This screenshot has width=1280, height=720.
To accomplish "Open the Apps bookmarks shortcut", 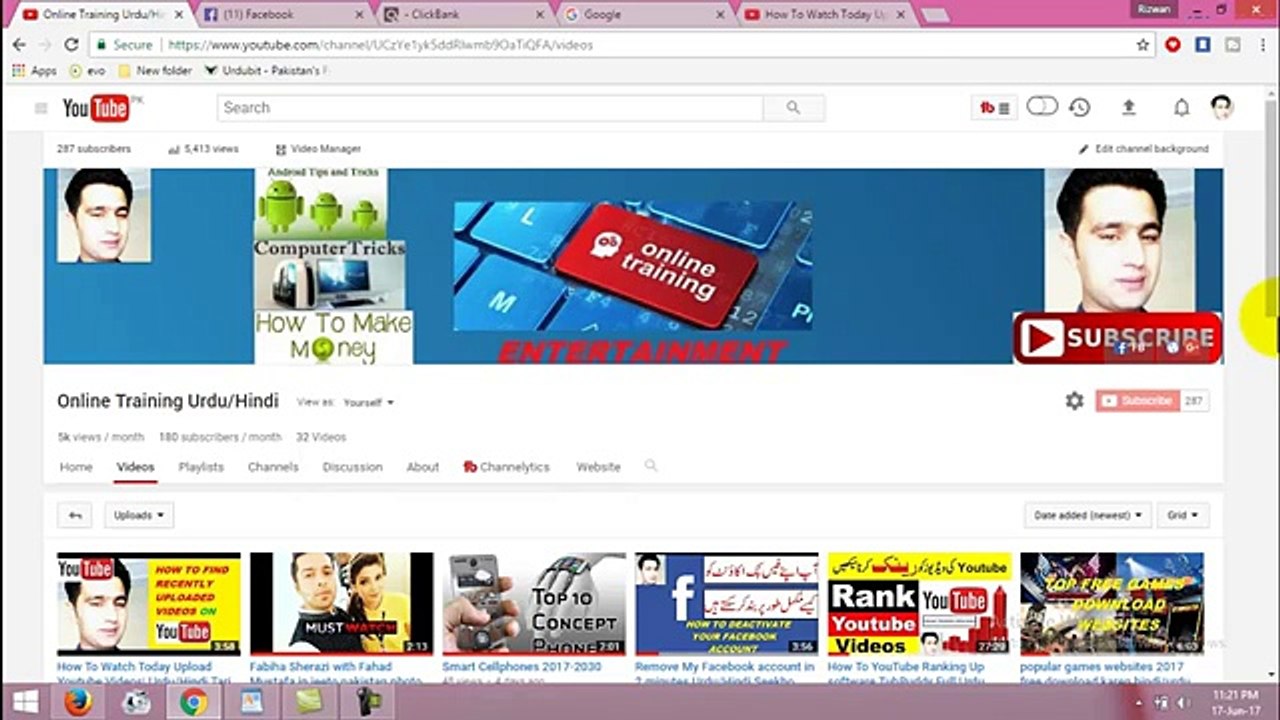I will 34,71.
